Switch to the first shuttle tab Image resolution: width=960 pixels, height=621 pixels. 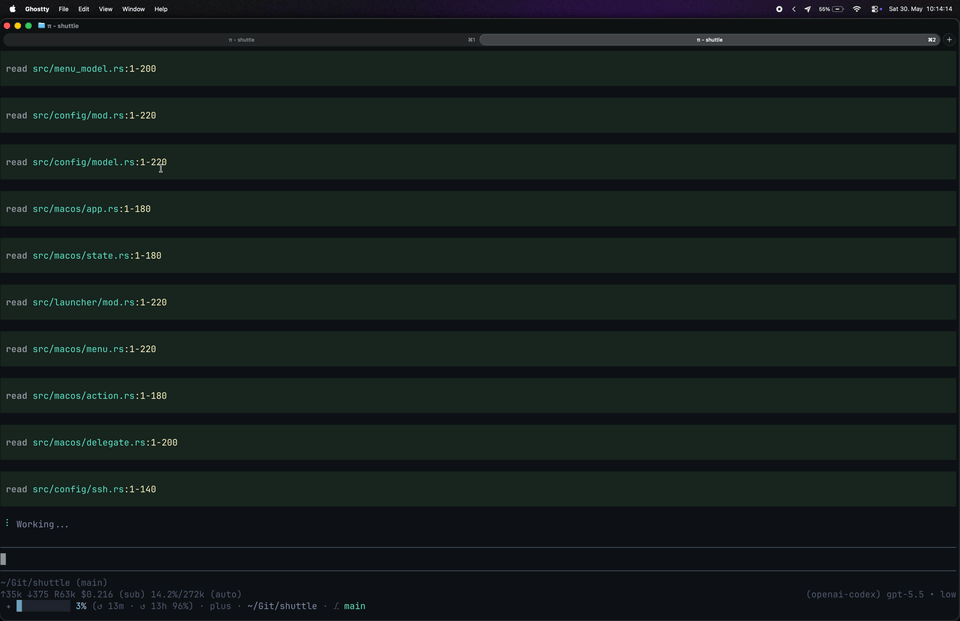point(241,40)
